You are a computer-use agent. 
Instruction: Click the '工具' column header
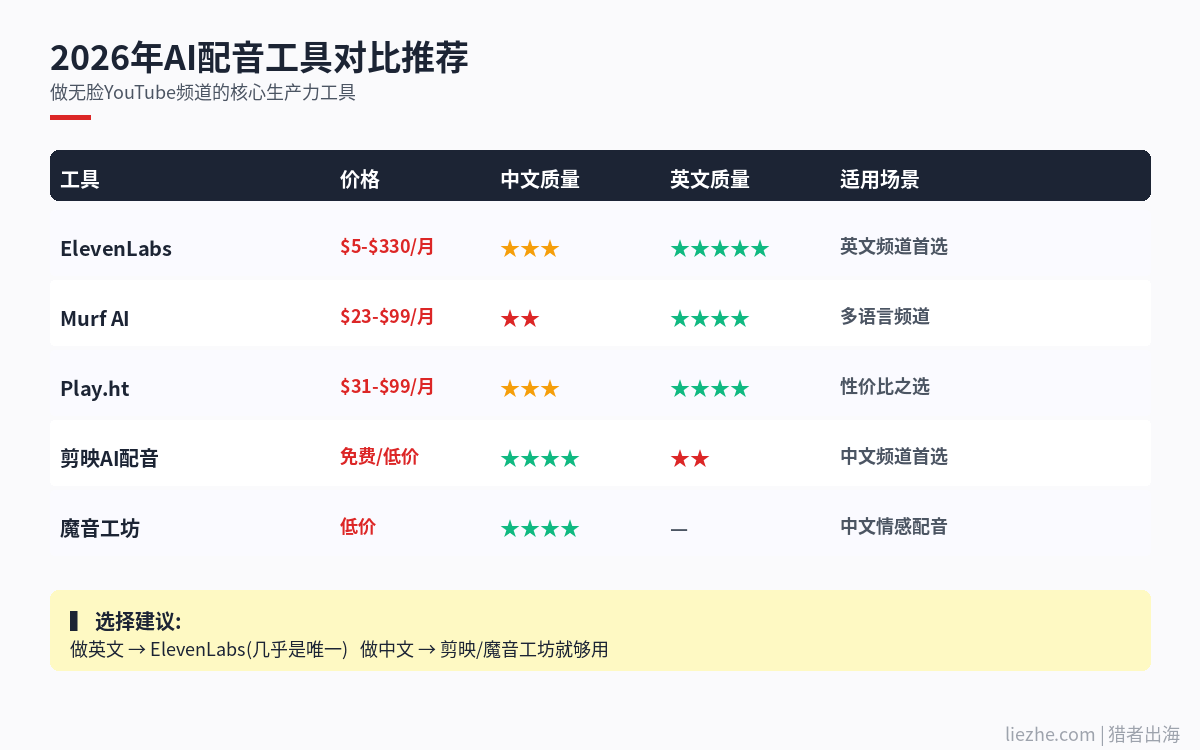pos(80,180)
